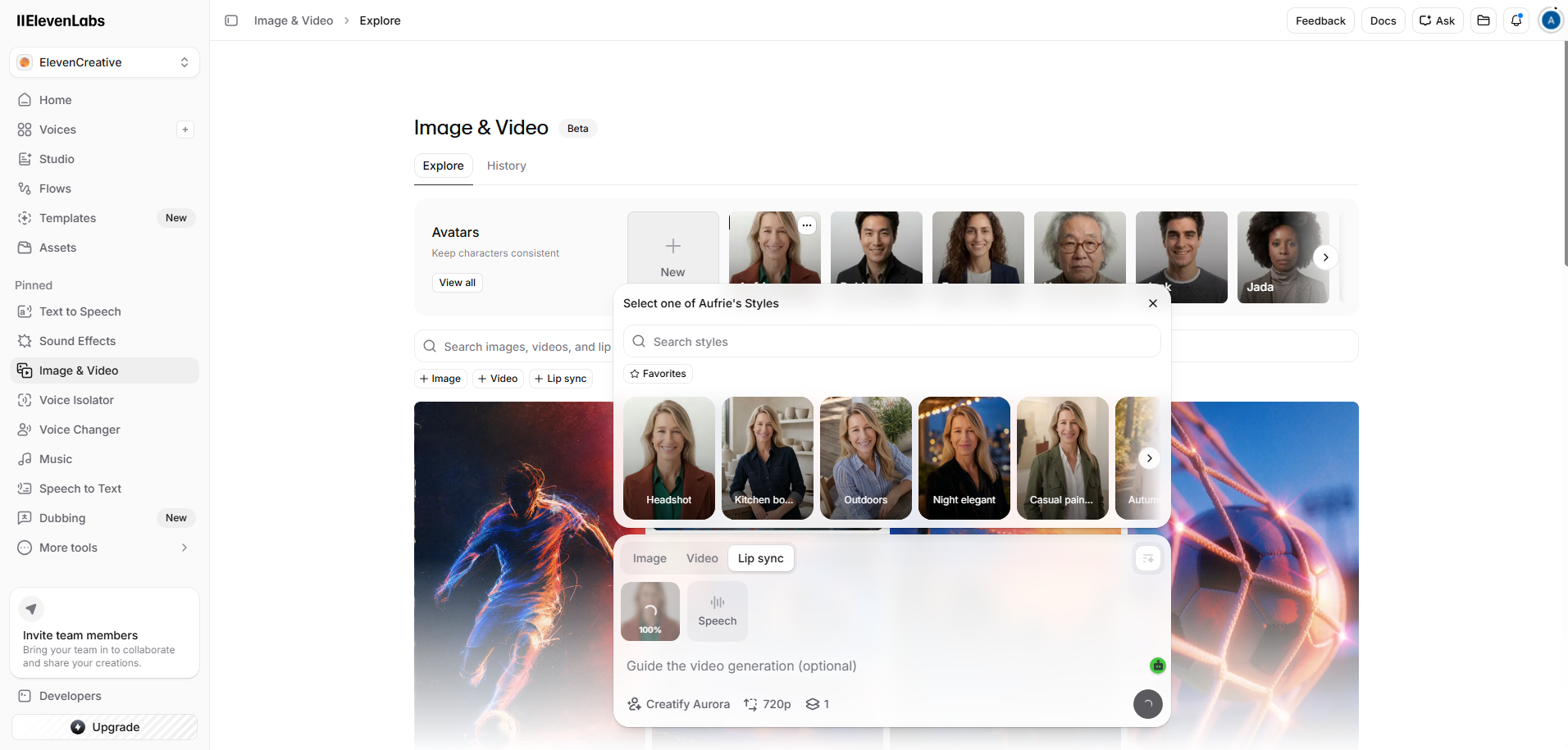Click View all avatars
Image resolution: width=1568 pixels, height=750 pixels.
click(x=458, y=283)
